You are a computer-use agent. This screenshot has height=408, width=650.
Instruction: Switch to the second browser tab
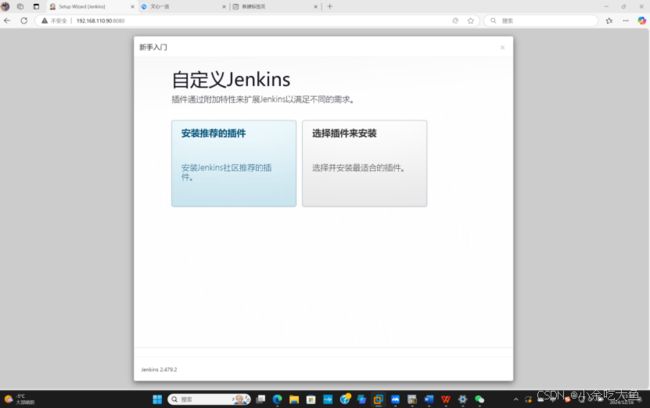183,7
